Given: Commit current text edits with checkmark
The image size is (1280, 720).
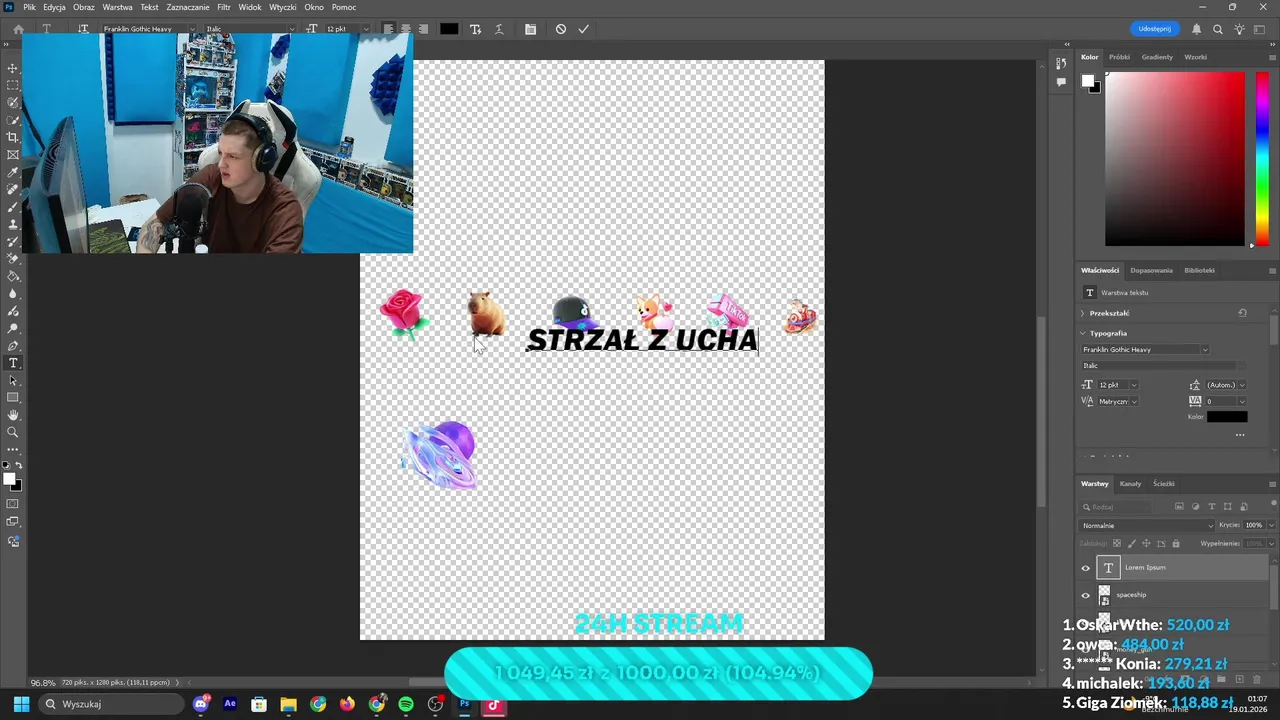Looking at the screenshot, I should pyautogui.click(x=584, y=29).
